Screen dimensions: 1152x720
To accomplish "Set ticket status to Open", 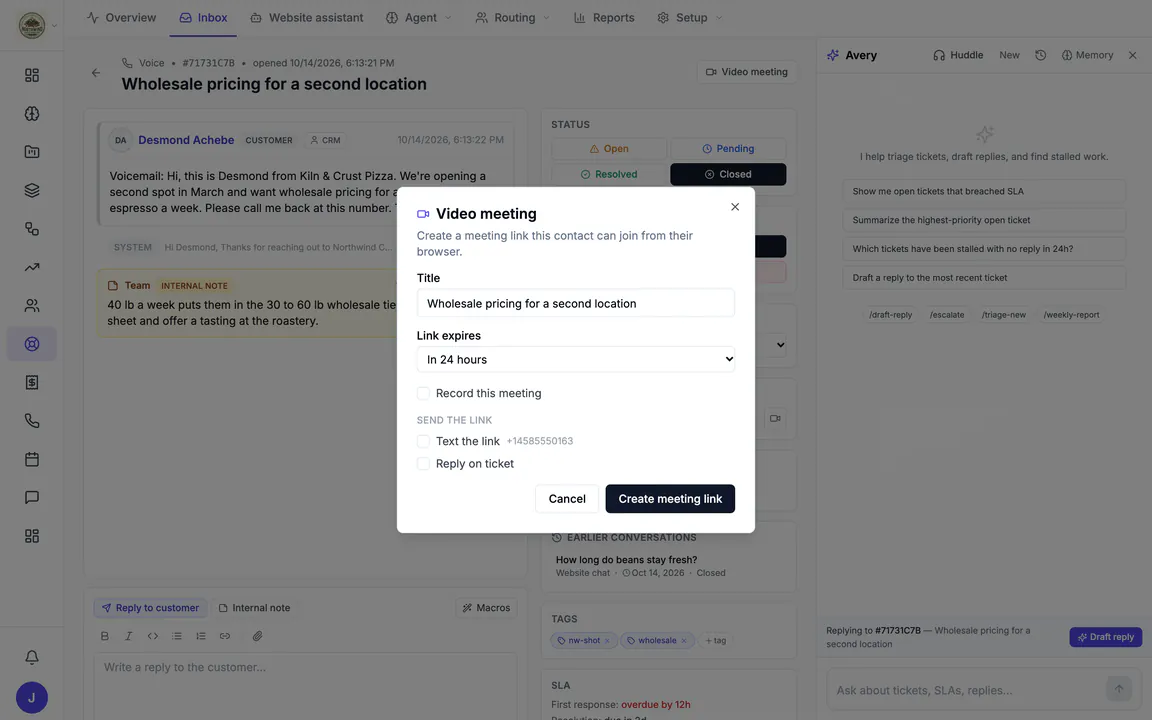I will coord(609,148).
